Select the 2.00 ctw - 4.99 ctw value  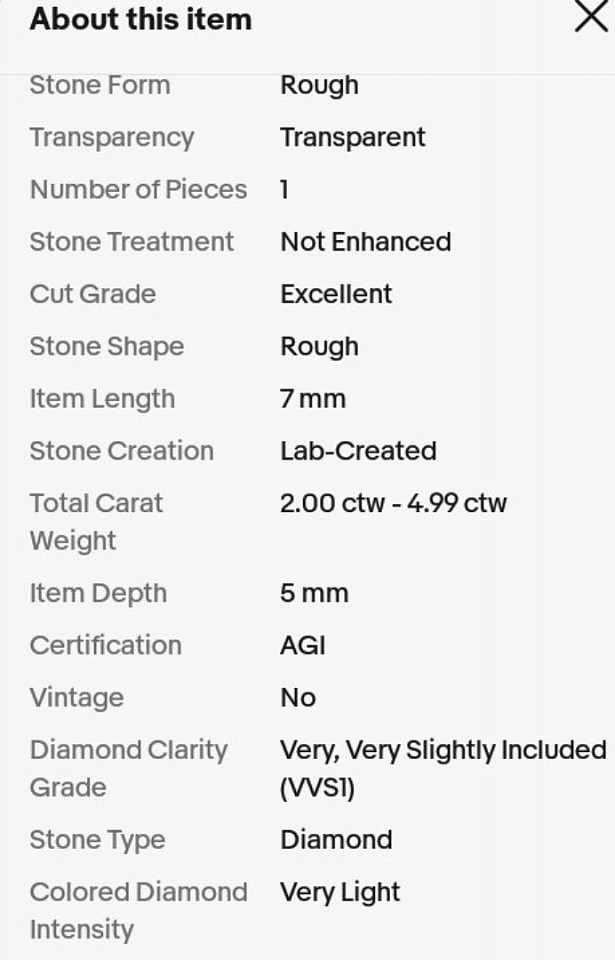coord(393,503)
